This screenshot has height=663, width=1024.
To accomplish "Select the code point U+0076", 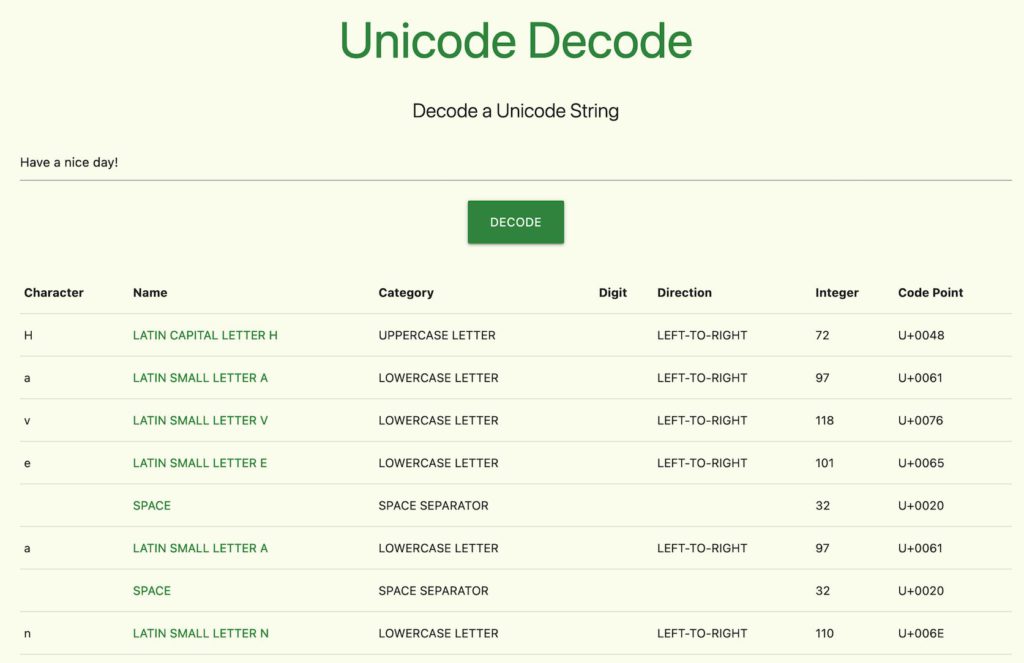I will tap(921, 421).
